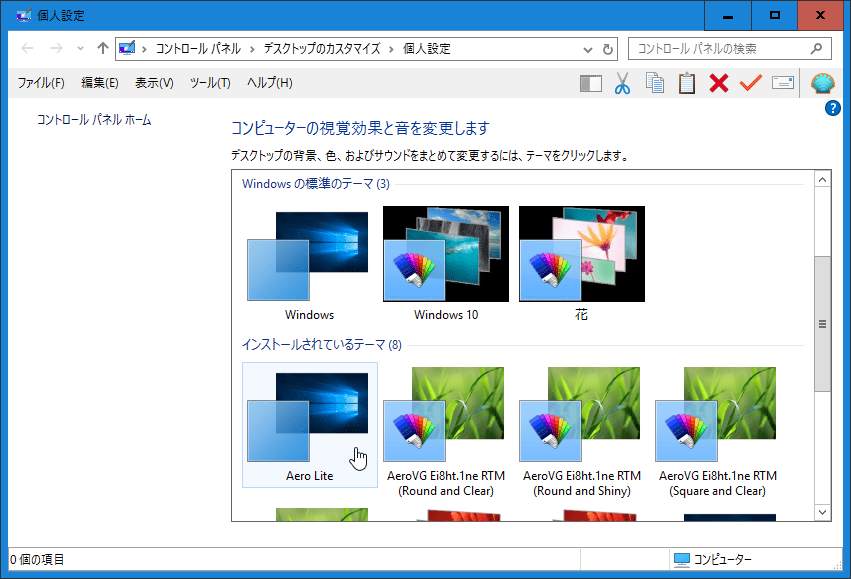The image size is (851, 579).
Task: Click the コンピューター status bar entry
Action: (713, 559)
